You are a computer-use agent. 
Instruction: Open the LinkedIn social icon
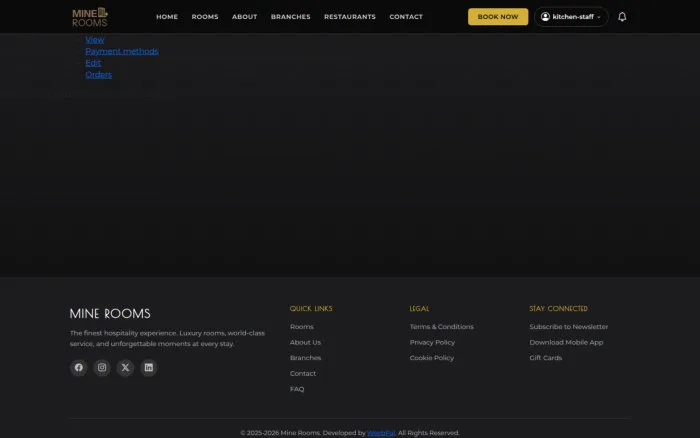(149, 367)
